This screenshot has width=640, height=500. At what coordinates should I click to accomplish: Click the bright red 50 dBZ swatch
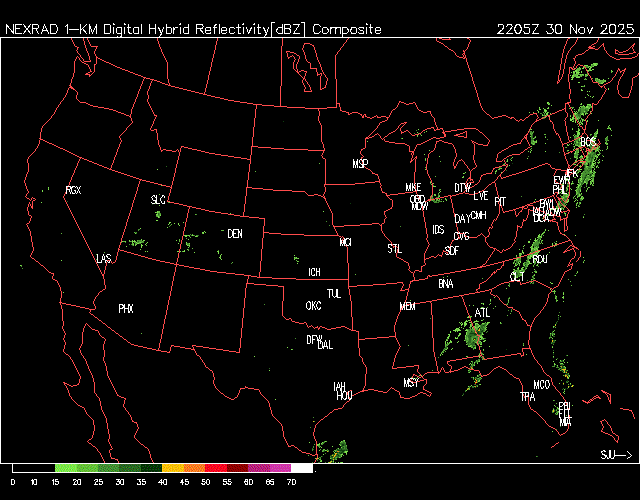(215, 468)
